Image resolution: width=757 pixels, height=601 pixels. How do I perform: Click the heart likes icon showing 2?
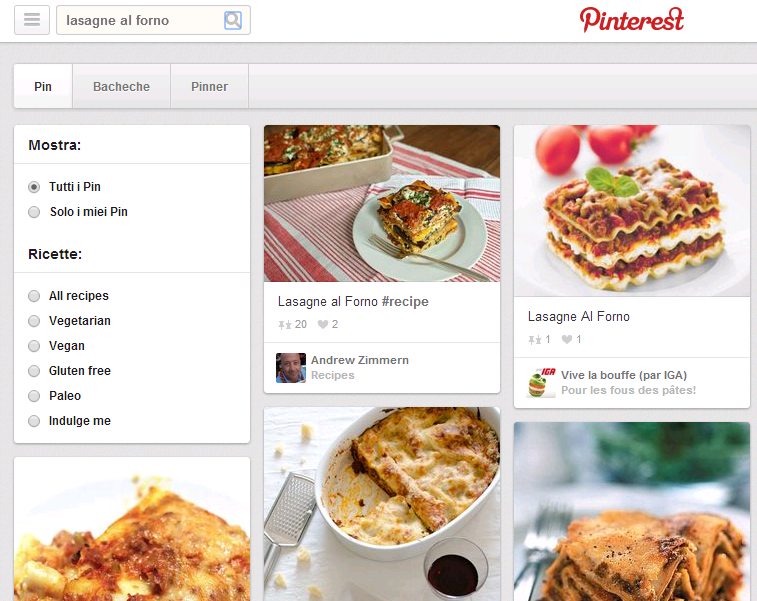pyautogui.click(x=322, y=324)
